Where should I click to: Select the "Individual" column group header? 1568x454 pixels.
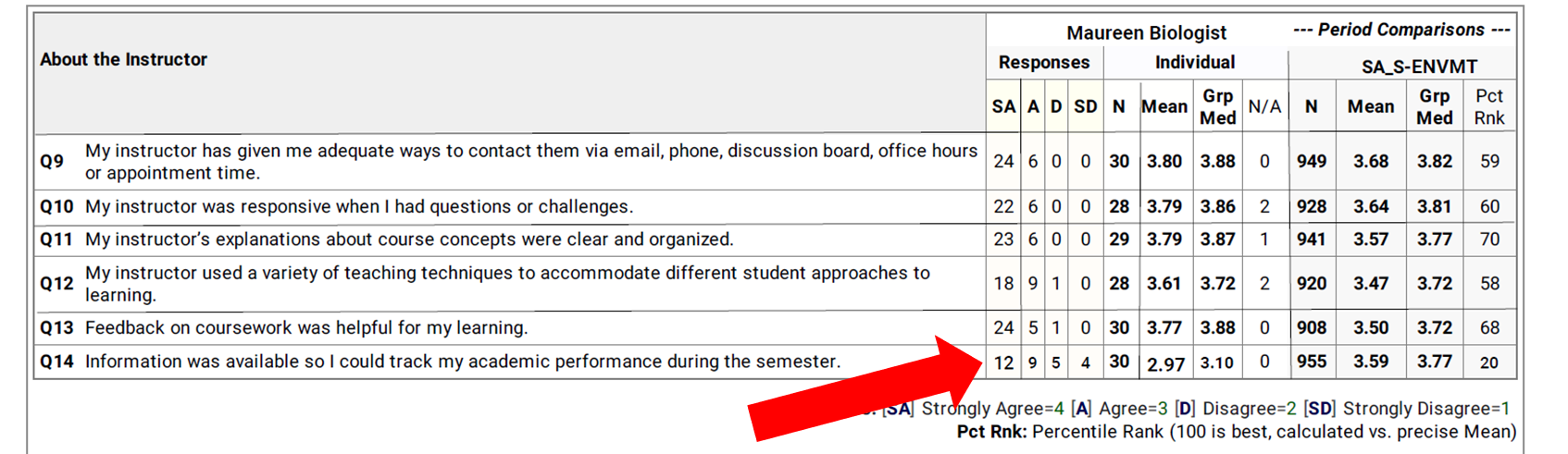pyautogui.click(x=1194, y=63)
